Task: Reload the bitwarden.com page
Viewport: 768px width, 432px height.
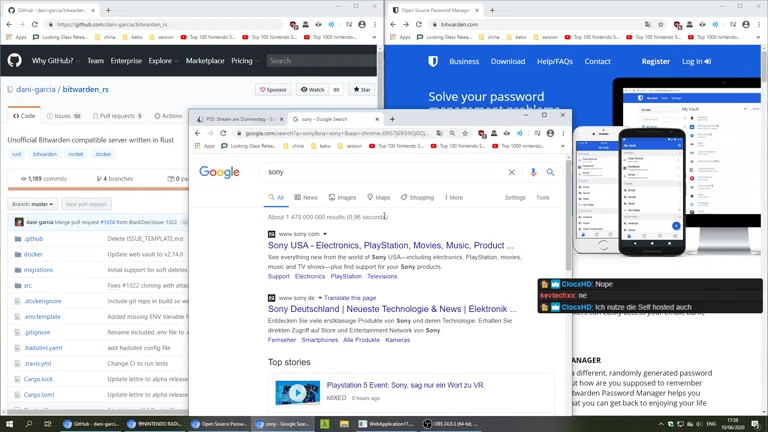Action: 418,24
